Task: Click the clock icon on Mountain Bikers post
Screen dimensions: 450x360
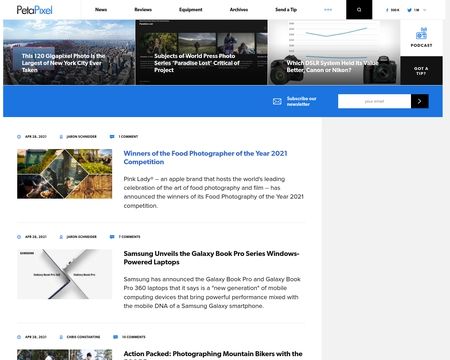Action: pyautogui.click(x=19, y=337)
